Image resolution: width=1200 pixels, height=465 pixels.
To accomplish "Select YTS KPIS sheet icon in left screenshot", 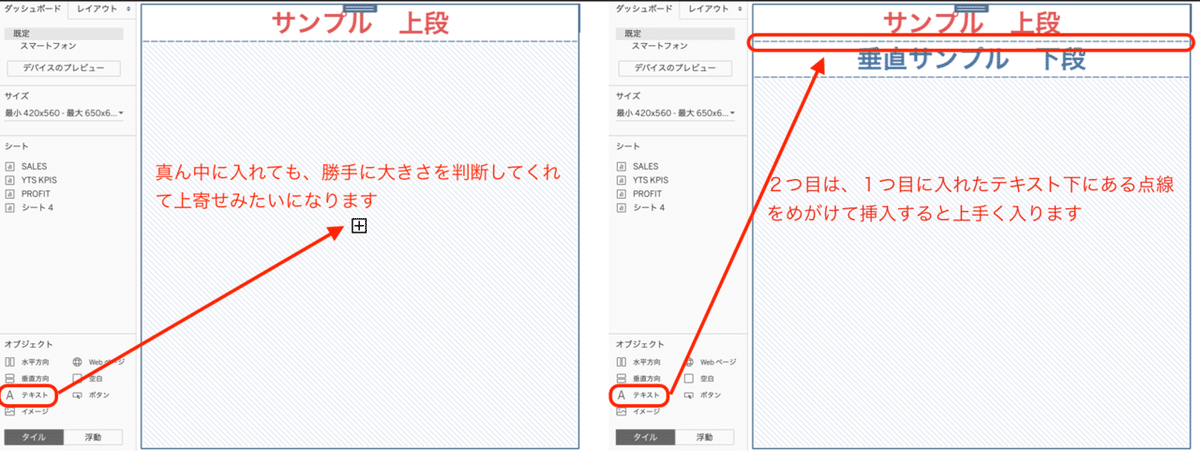I will pos(9,179).
